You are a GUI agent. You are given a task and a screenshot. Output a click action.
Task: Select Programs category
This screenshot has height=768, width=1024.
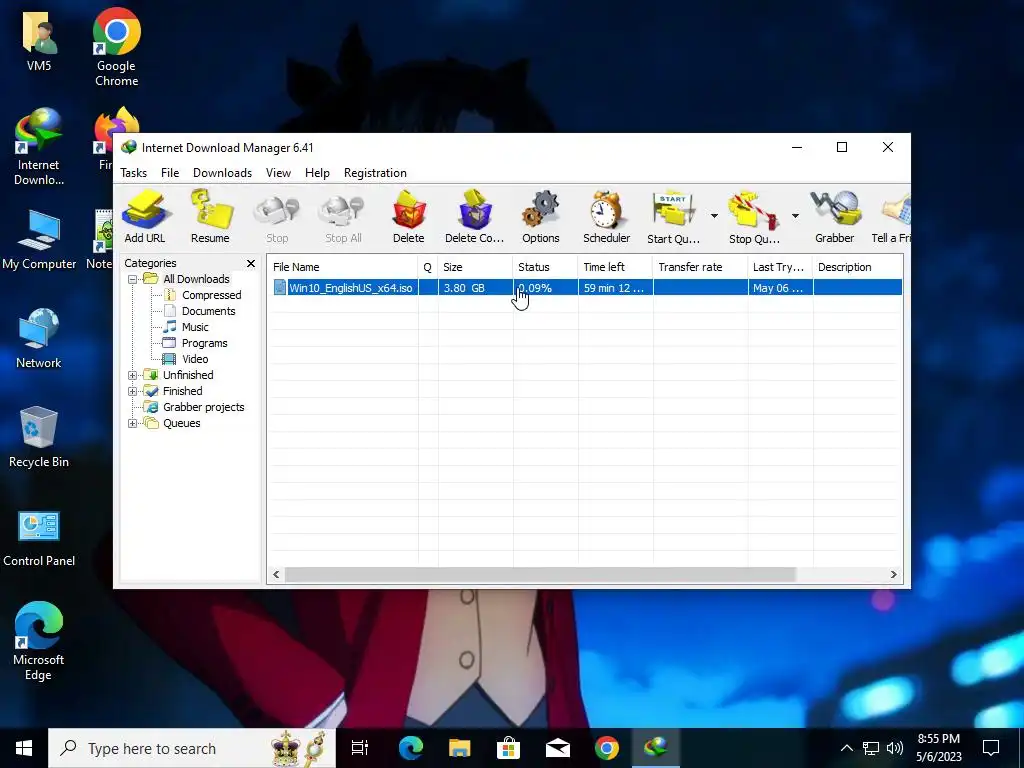coord(204,343)
